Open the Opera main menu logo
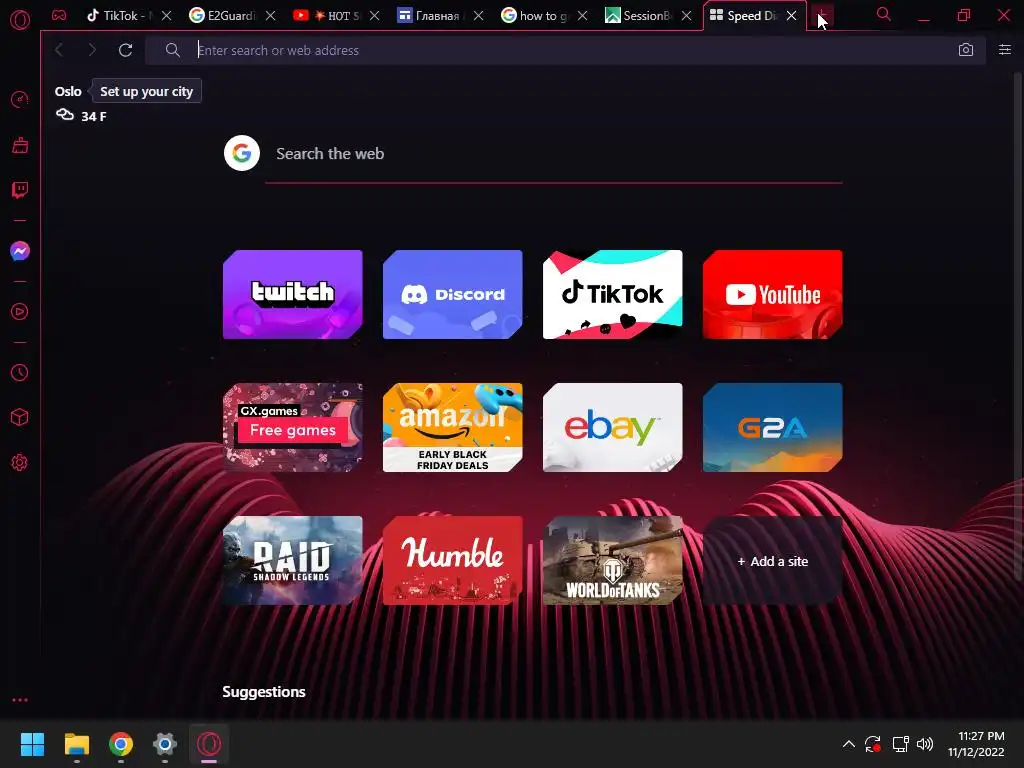The height and width of the screenshot is (768, 1024). (20, 20)
